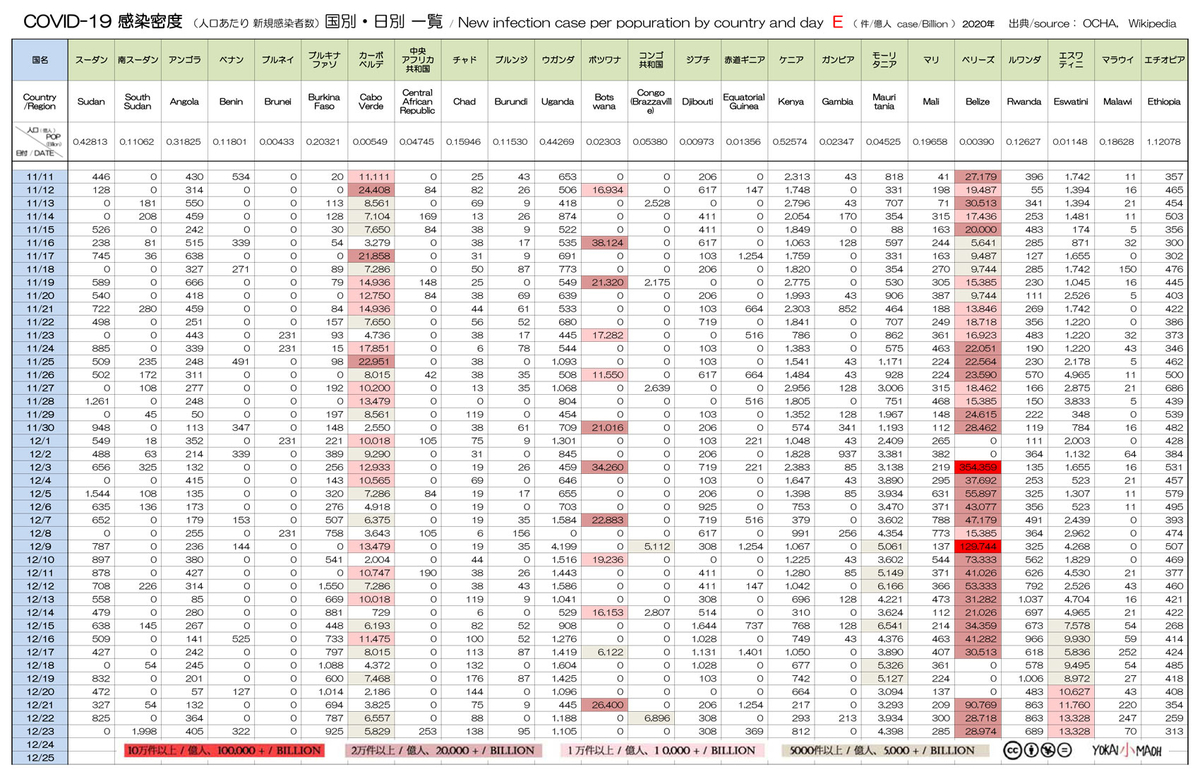Select the Burundi column header
The height and width of the screenshot is (772, 1200).
coord(510,102)
